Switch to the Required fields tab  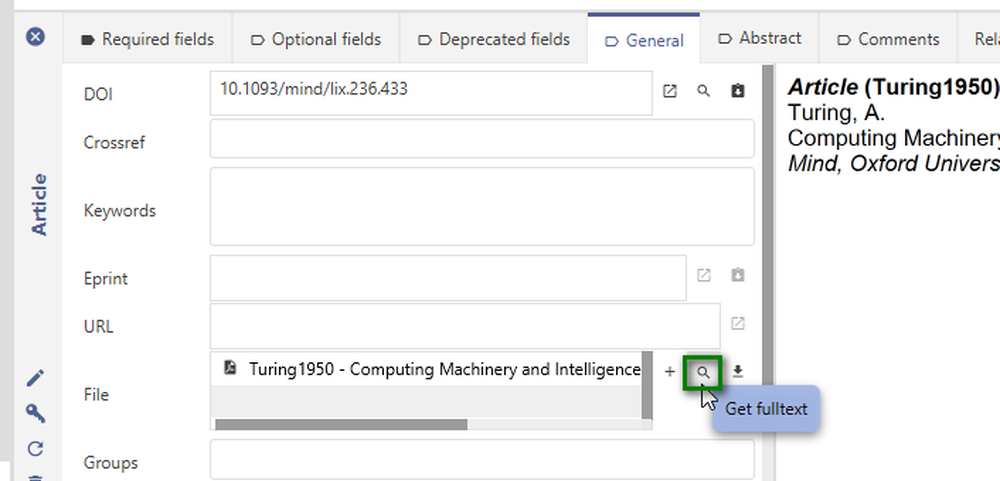[148, 40]
